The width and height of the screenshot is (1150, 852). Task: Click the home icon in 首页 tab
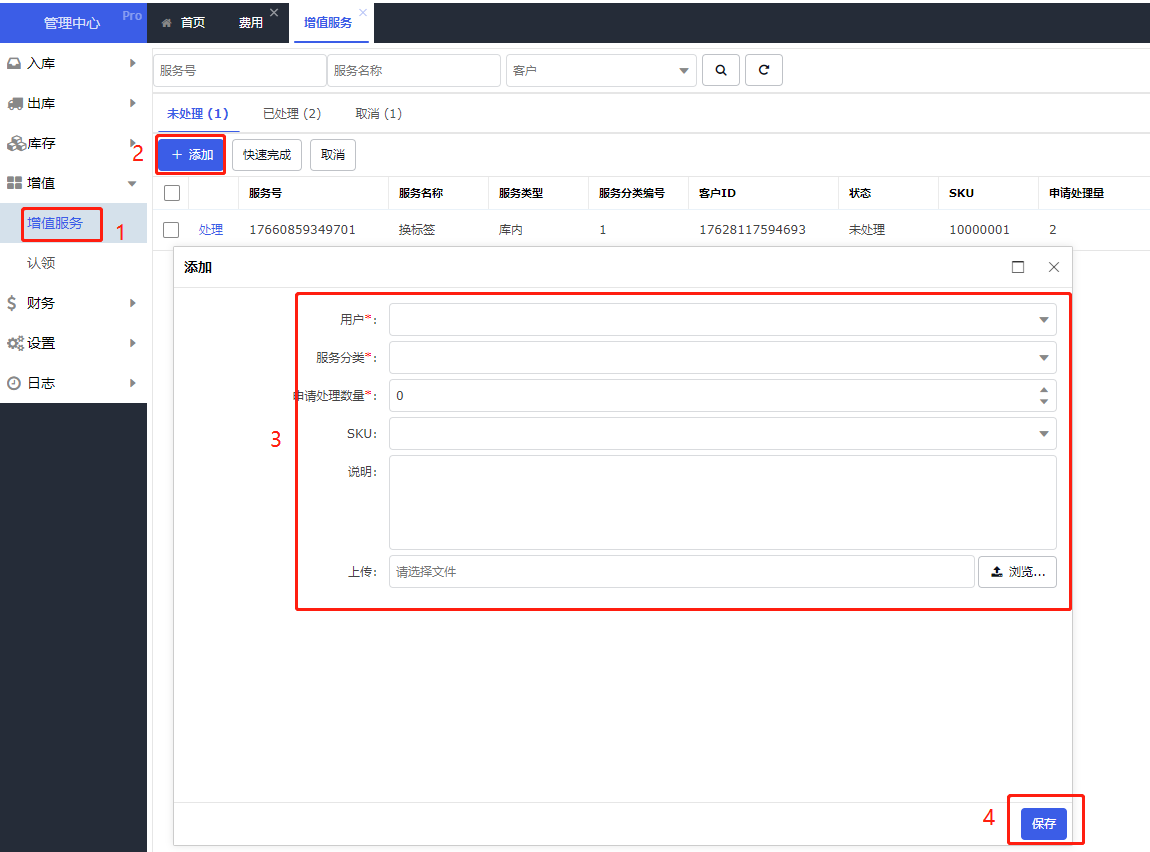166,23
